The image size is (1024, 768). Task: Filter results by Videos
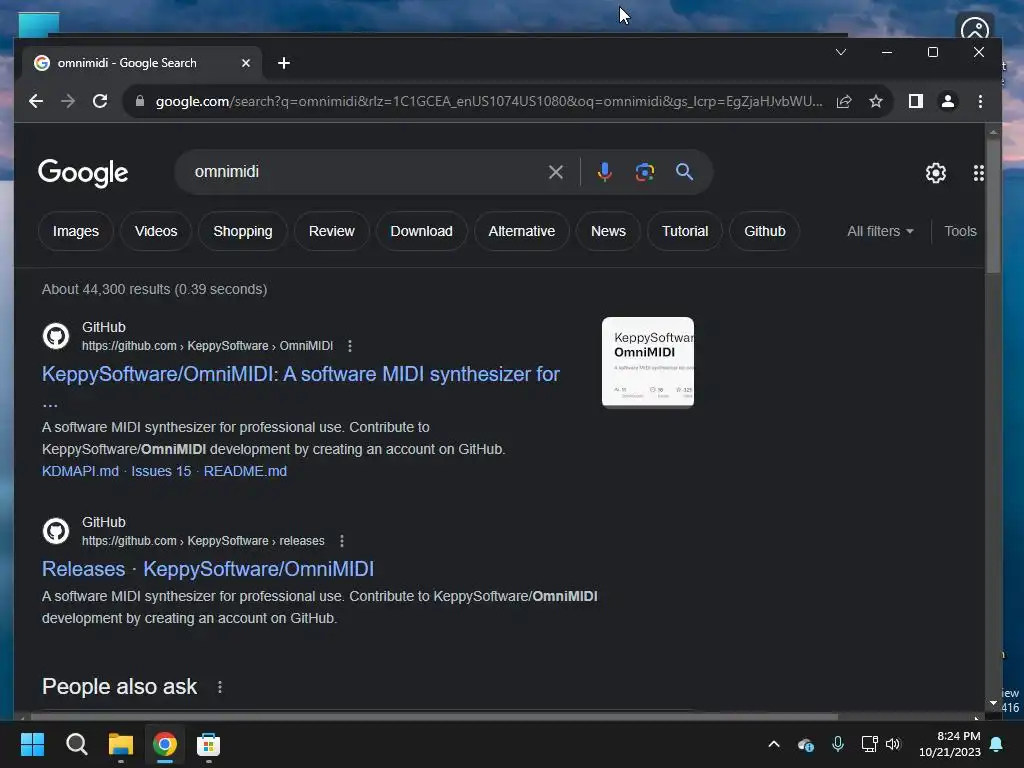pos(156,231)
